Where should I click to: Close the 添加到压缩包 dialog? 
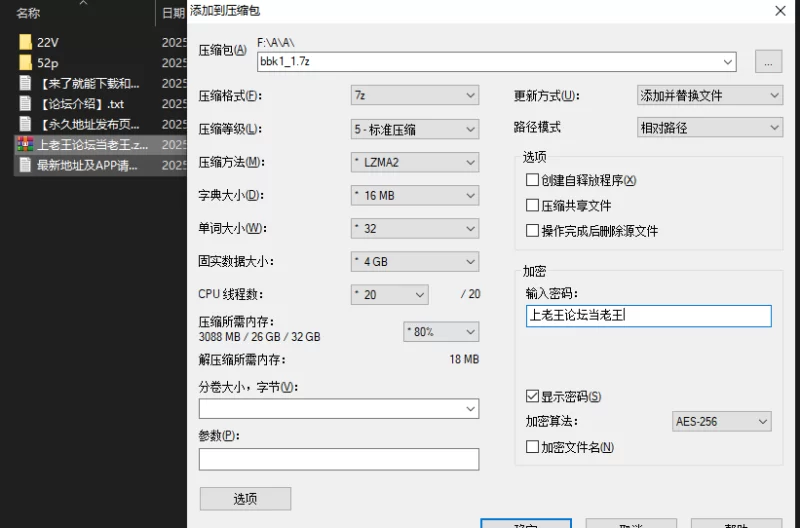[780, 11]
